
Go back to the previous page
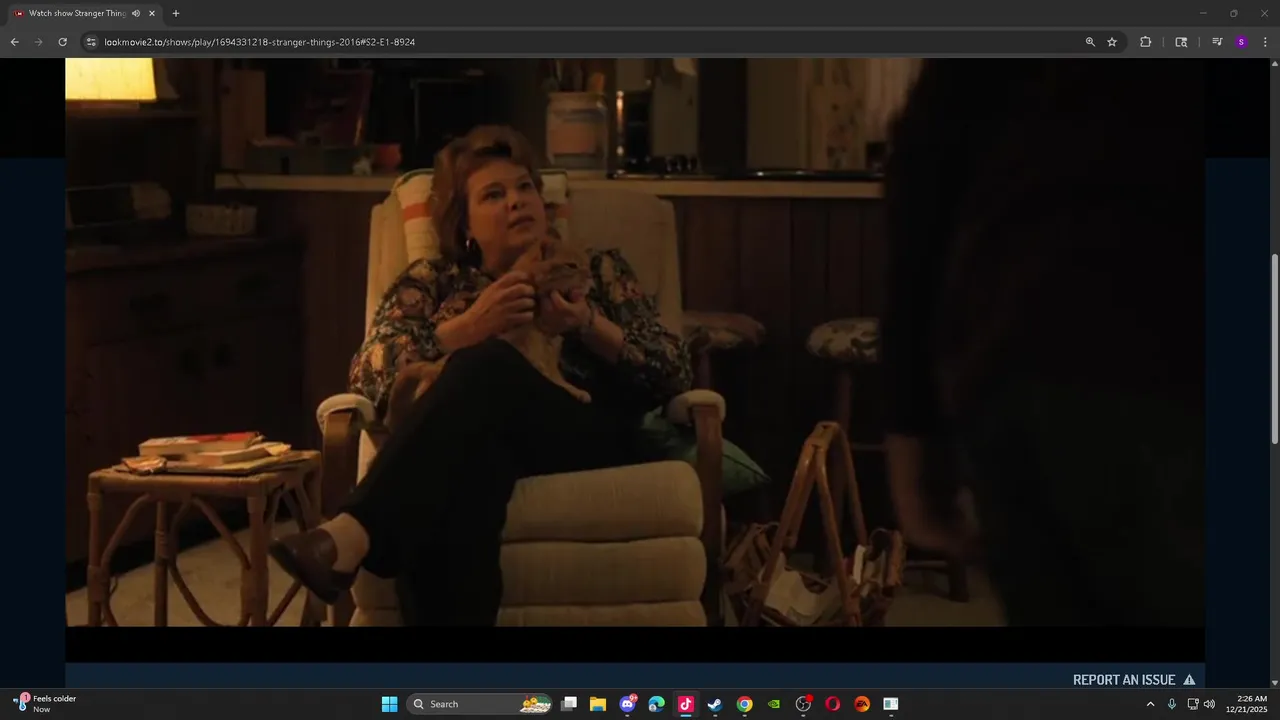click(14, 42)
